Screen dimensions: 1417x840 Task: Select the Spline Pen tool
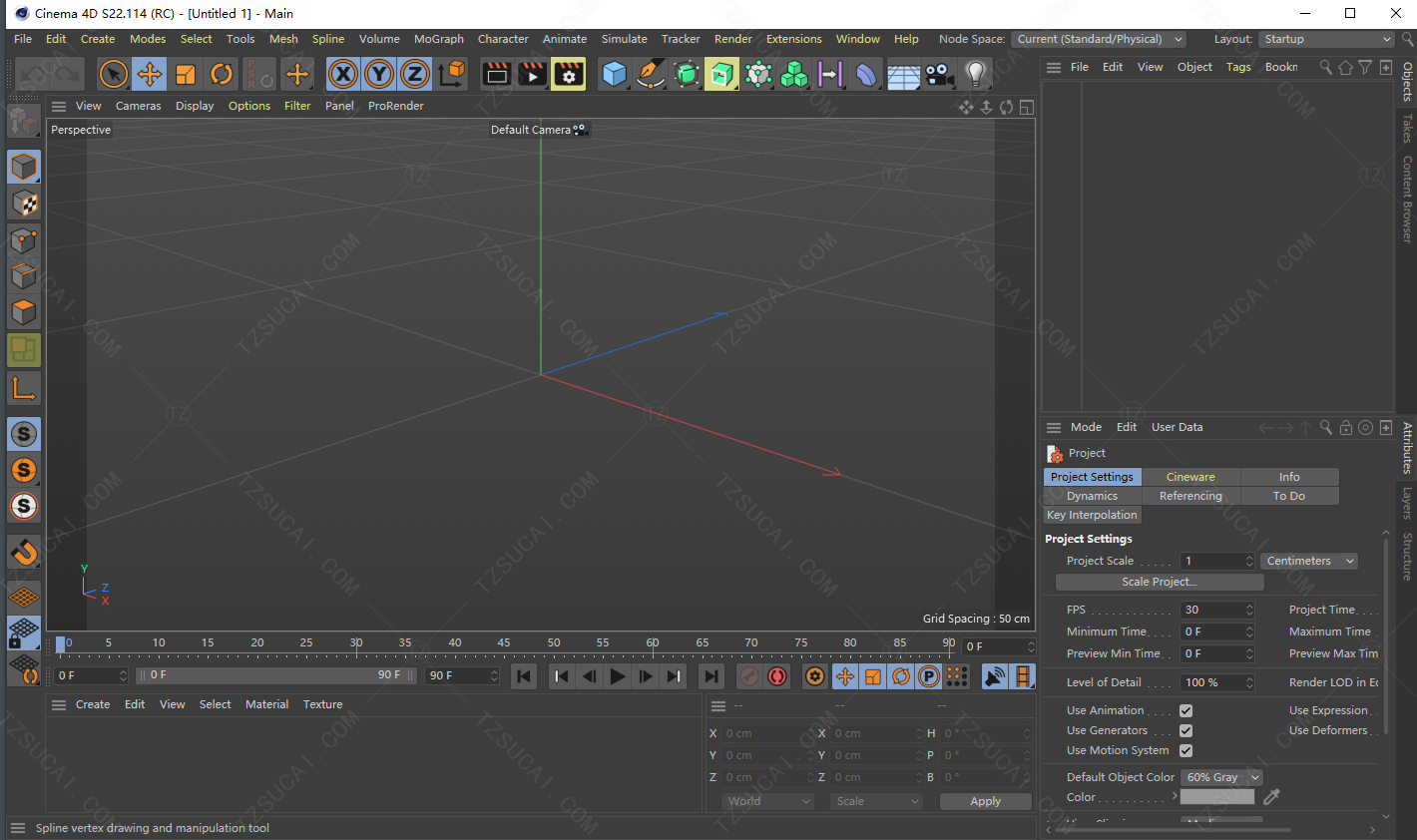point(651,74)
